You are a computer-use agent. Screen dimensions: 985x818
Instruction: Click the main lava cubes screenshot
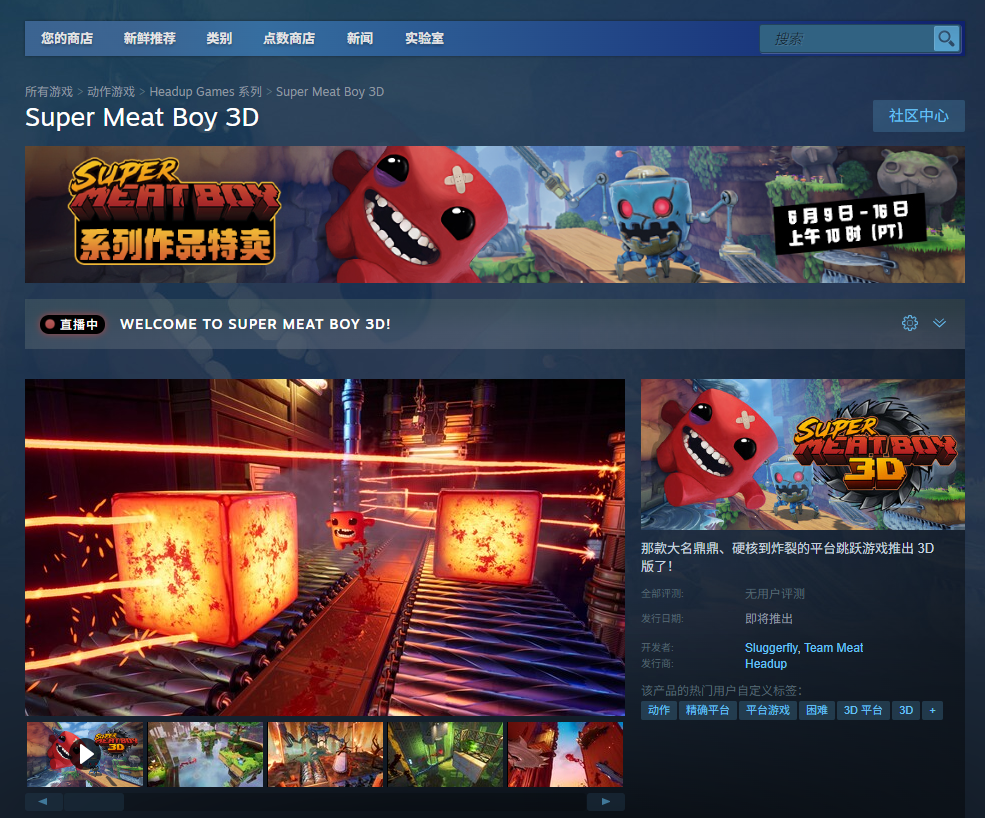tap(325, 547)
